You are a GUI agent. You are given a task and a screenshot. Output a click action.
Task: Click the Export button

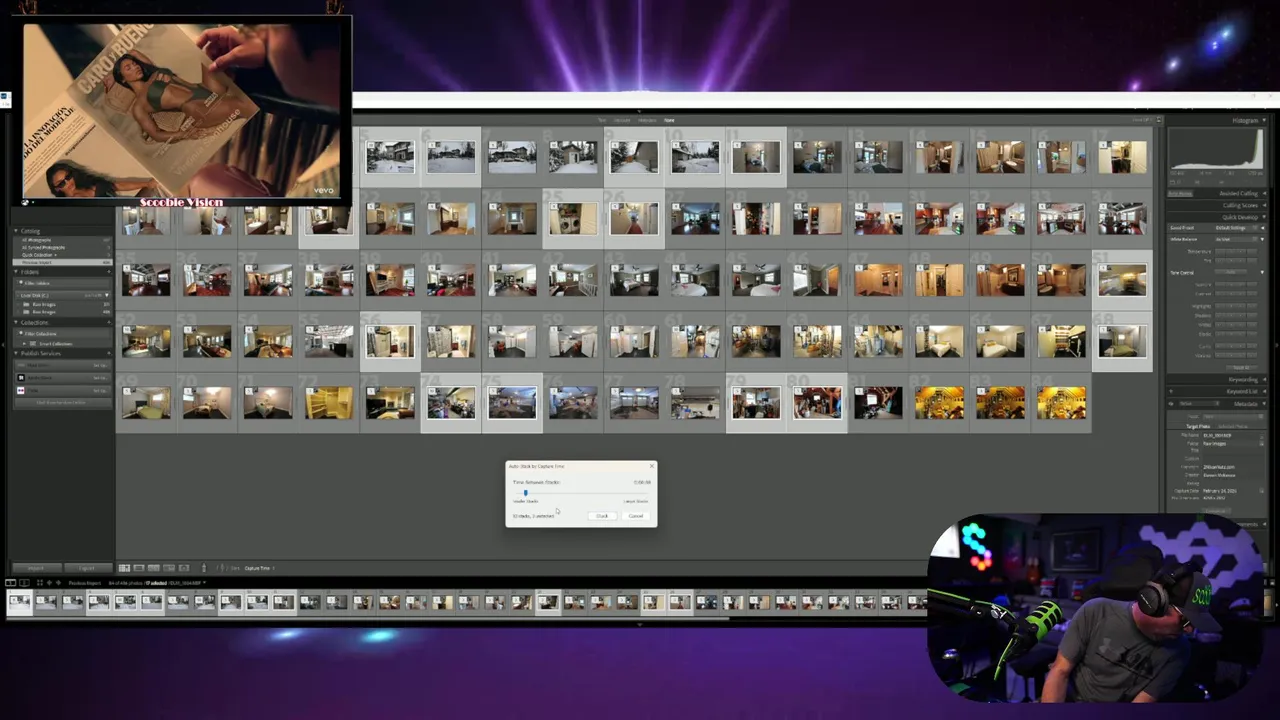point(88,568)
